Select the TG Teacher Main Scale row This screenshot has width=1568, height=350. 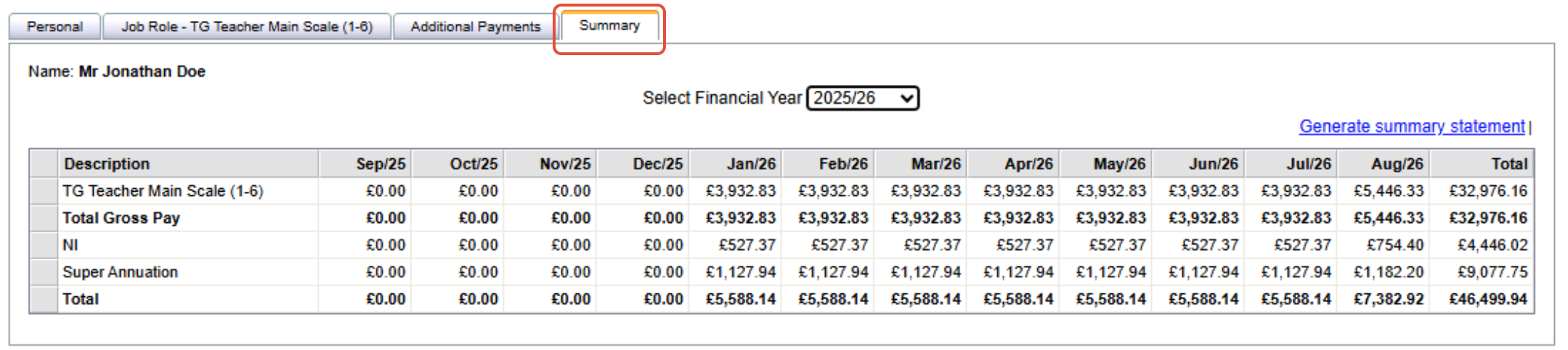163,191
